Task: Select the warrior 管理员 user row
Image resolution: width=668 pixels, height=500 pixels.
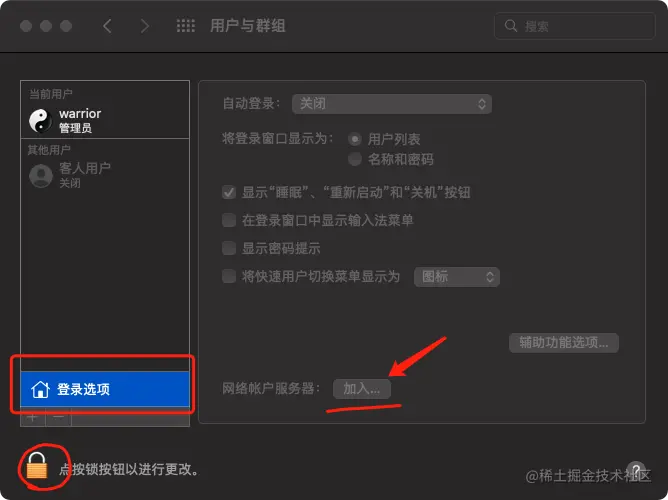Action: point(105,120)
